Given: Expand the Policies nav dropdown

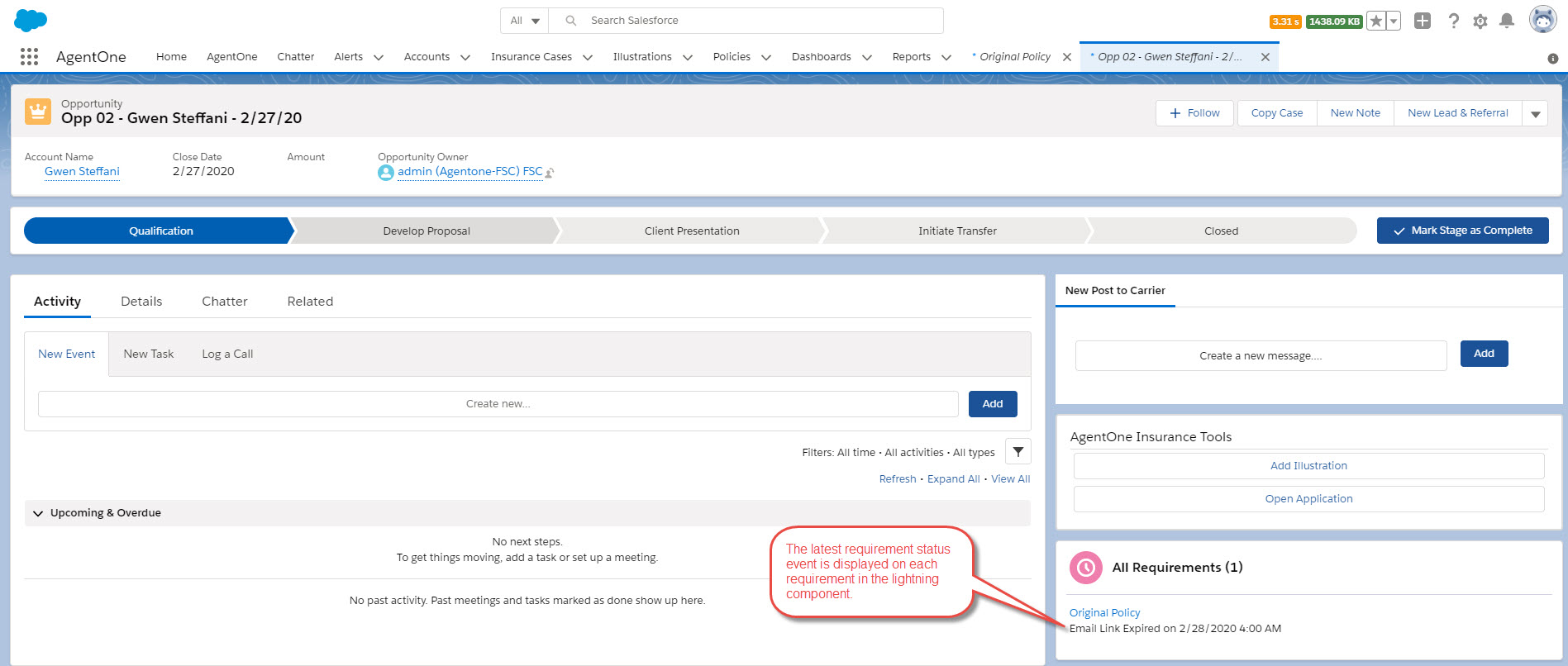Looking at the screenshot, I should (x=766, y=57).
